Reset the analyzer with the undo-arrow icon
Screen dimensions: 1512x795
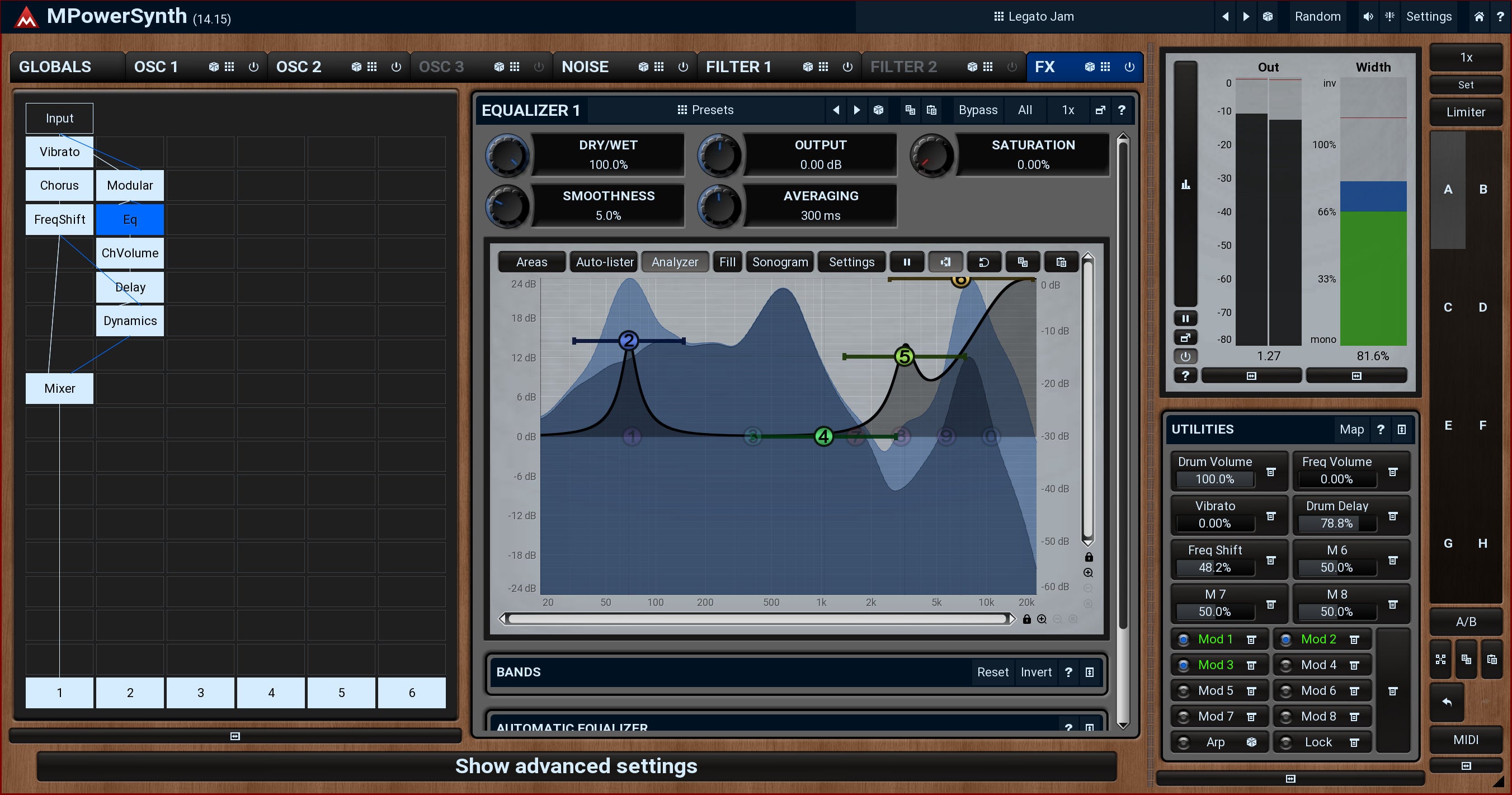point(984,262)
